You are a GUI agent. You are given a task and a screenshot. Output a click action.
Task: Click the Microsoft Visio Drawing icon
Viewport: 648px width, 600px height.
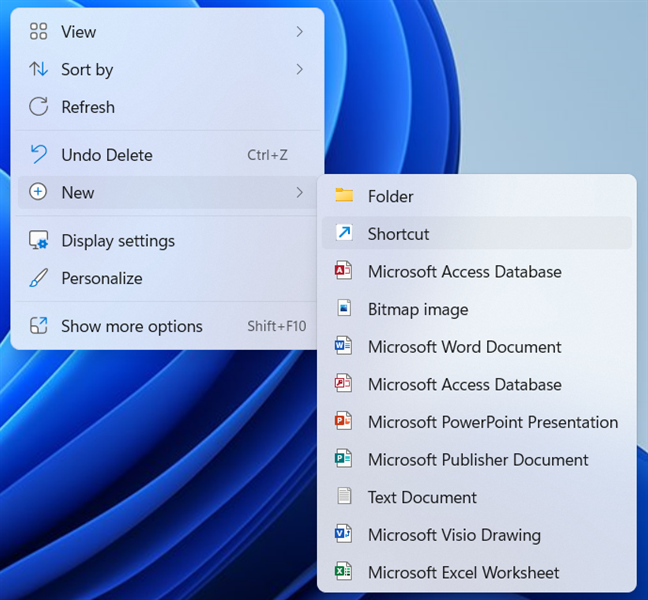343,533
